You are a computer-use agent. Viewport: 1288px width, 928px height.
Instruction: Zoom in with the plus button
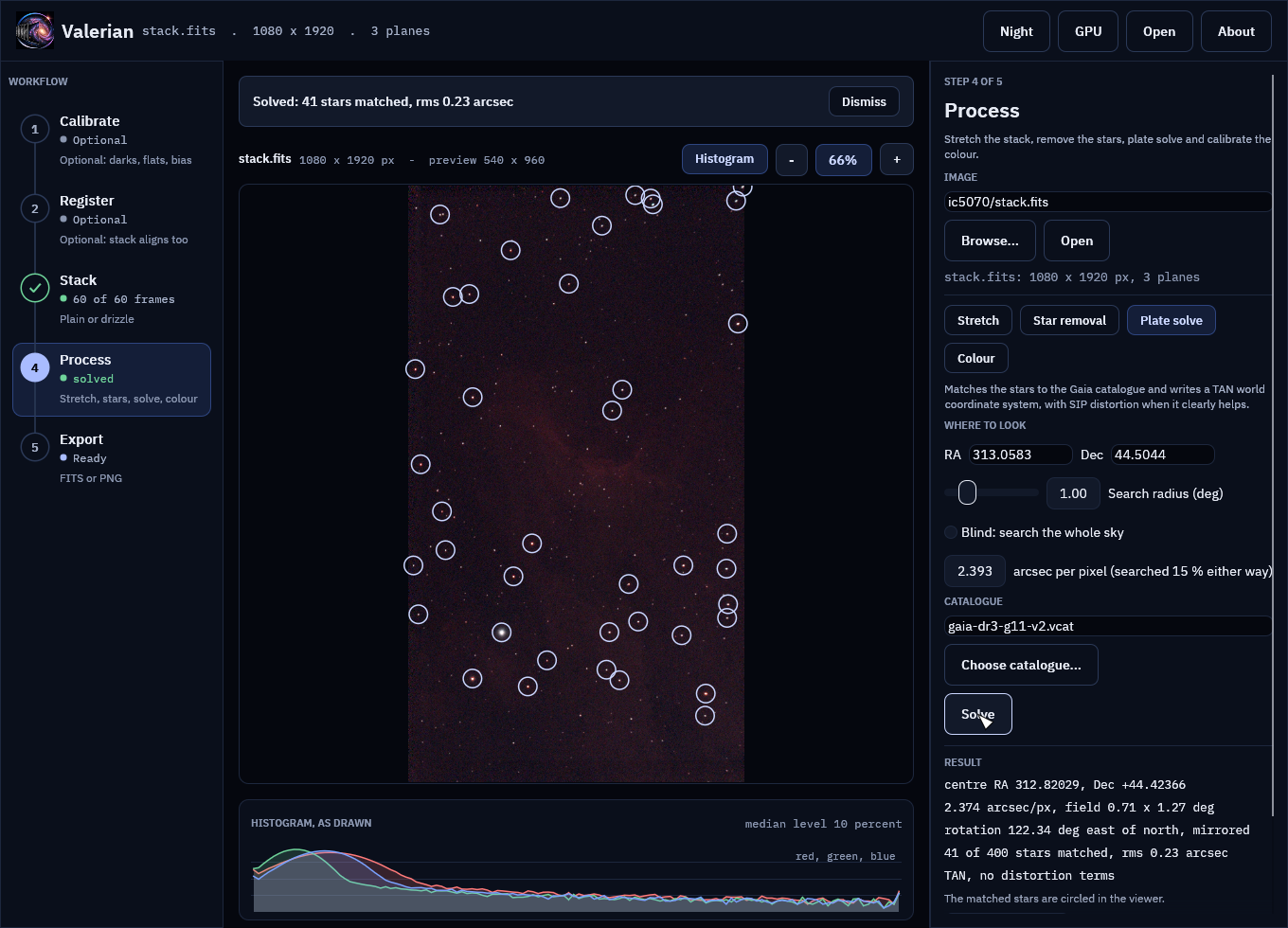click(897, 159)
